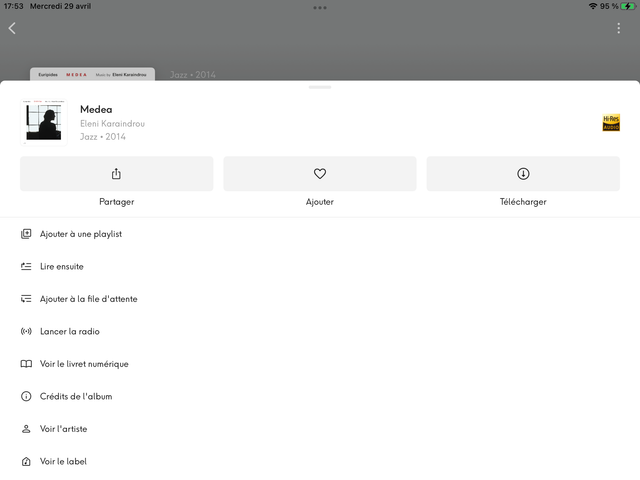The height and width of the screenshot is (480, 640).
Task: Tap the download arrow icon button
Action: (523, 173)
